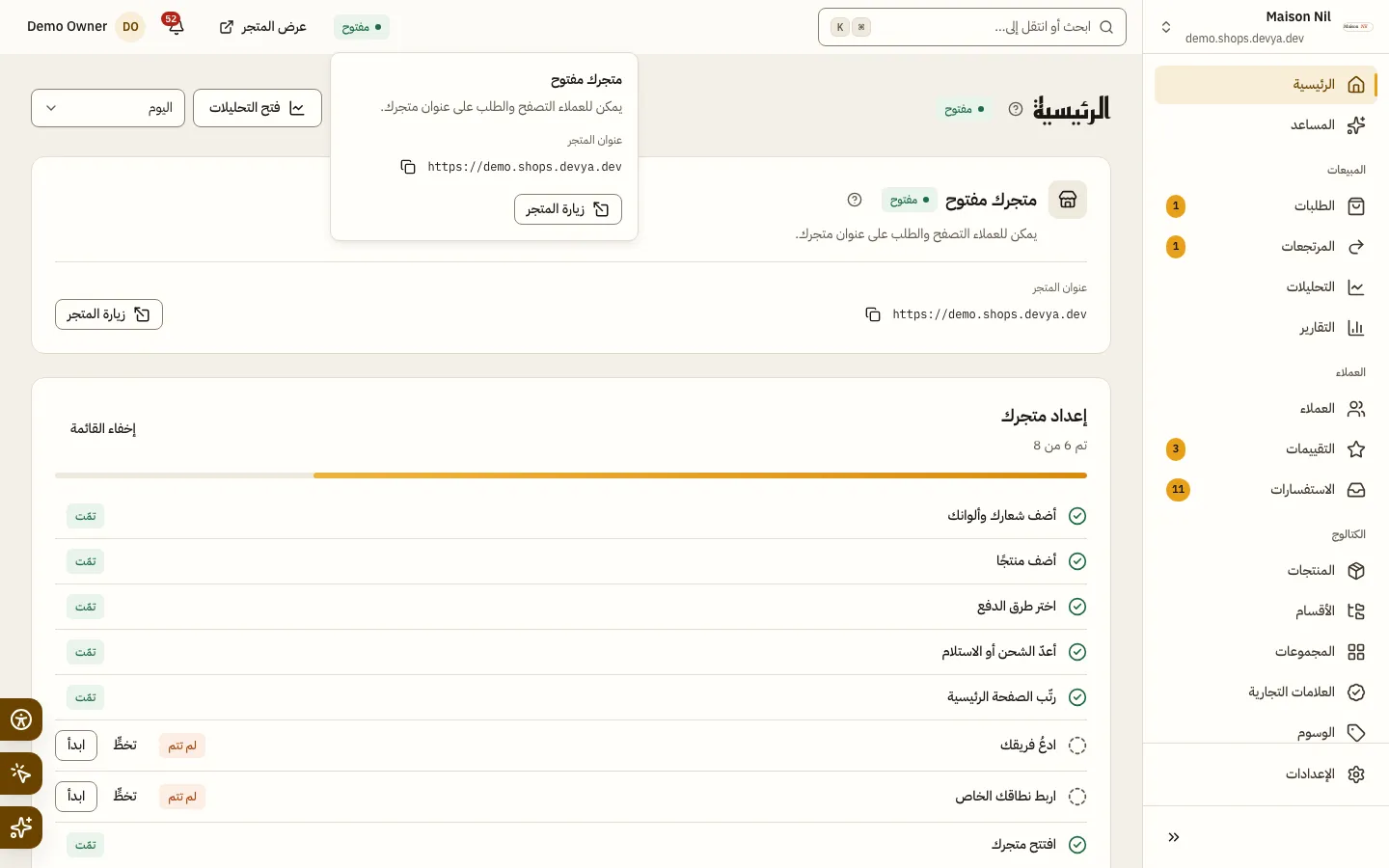Click the 1 badge beside المرتجعات
Image resolution: width=1389 pixels, height=868 pixels.
[1176, 247]
